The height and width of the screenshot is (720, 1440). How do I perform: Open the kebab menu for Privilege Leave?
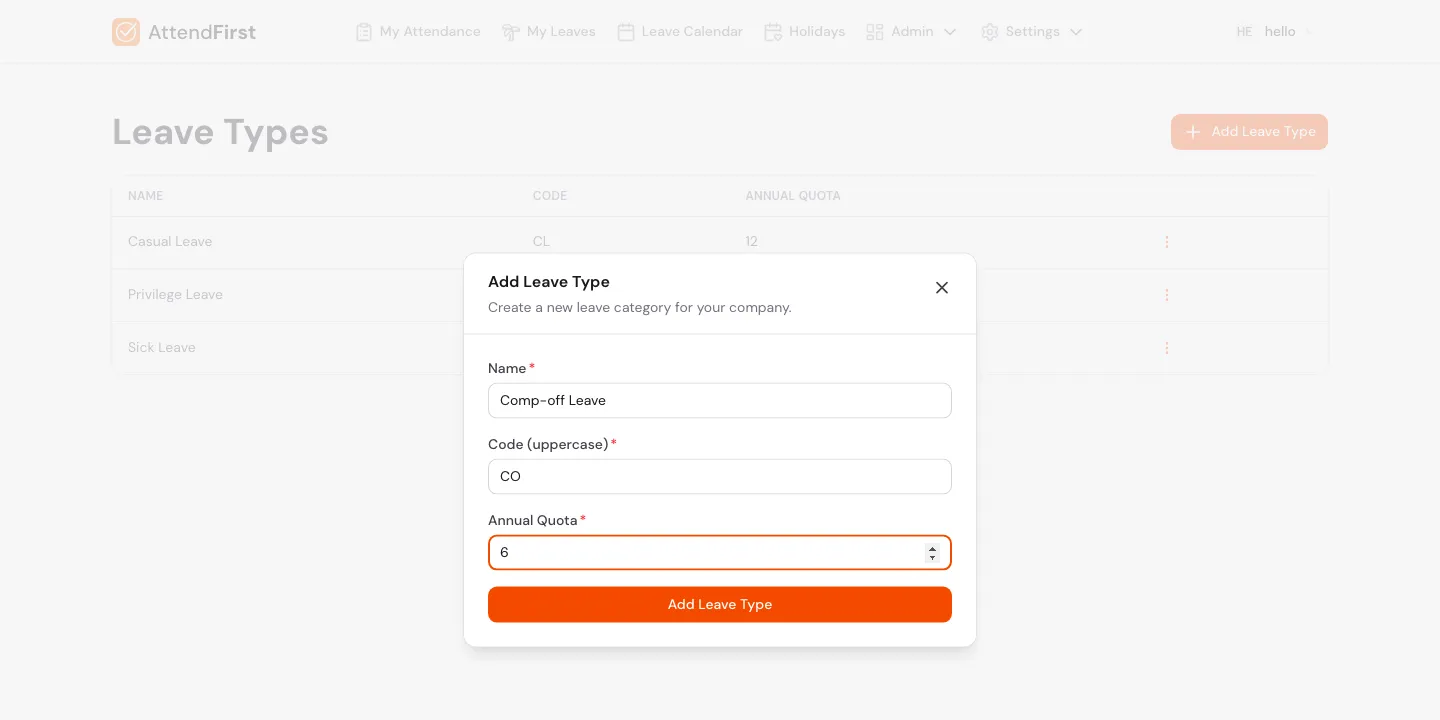pyautogui.click(x=1167, y=294)
